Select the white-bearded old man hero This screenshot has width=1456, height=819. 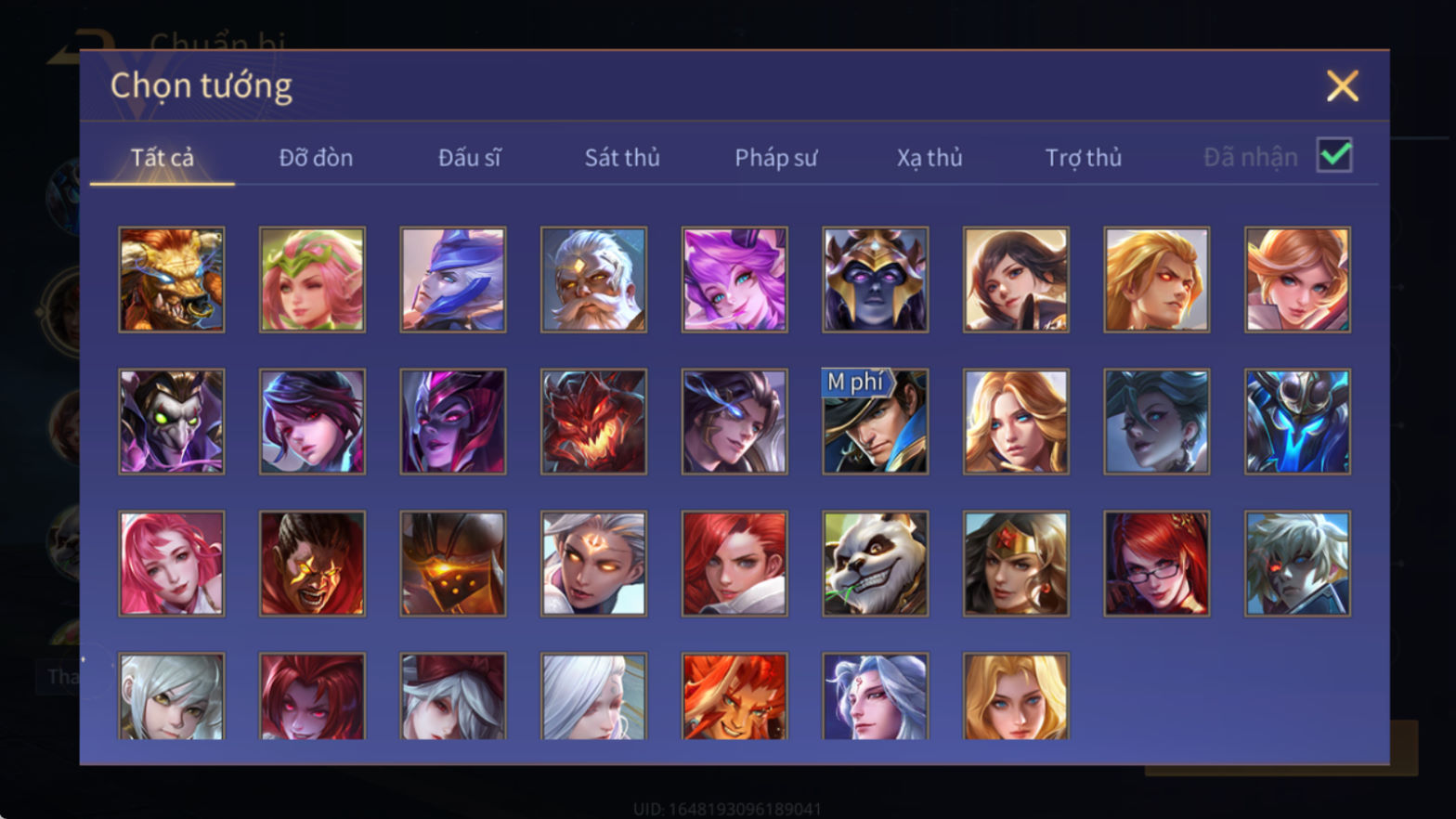click(x=593, y=279)
